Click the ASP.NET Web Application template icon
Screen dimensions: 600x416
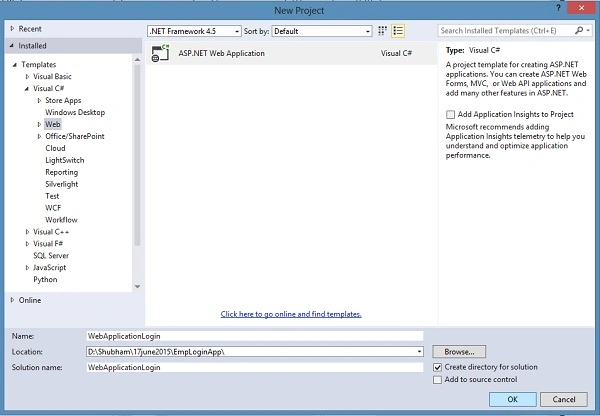[x=160, y=53]
